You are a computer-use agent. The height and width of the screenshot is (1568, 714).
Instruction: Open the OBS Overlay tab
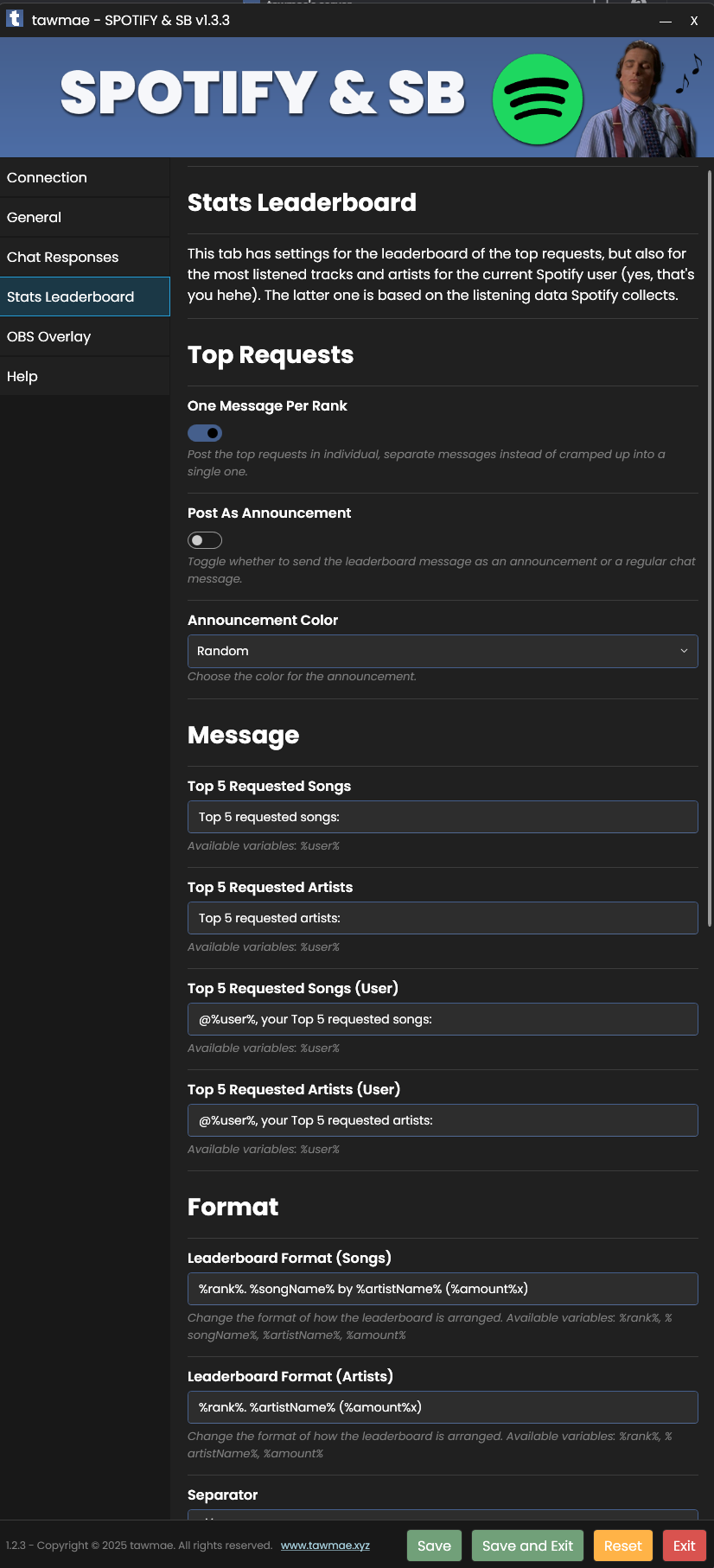pos(85,336)
